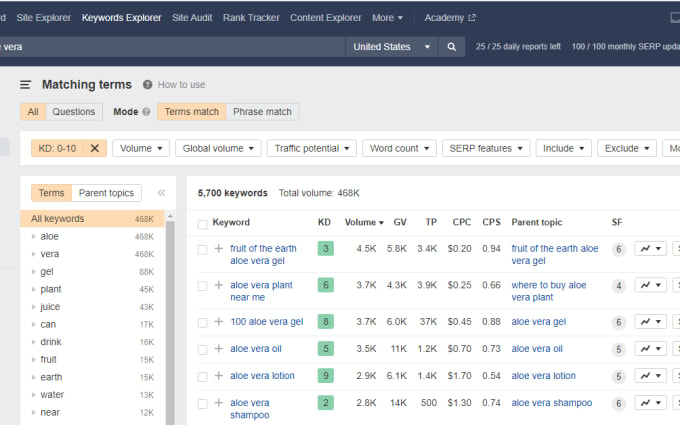The width and height of the screenshot is (680, 425).
Task: Check aloe vera lotion row
Action: pyautogui.click(x=202, y=376)
